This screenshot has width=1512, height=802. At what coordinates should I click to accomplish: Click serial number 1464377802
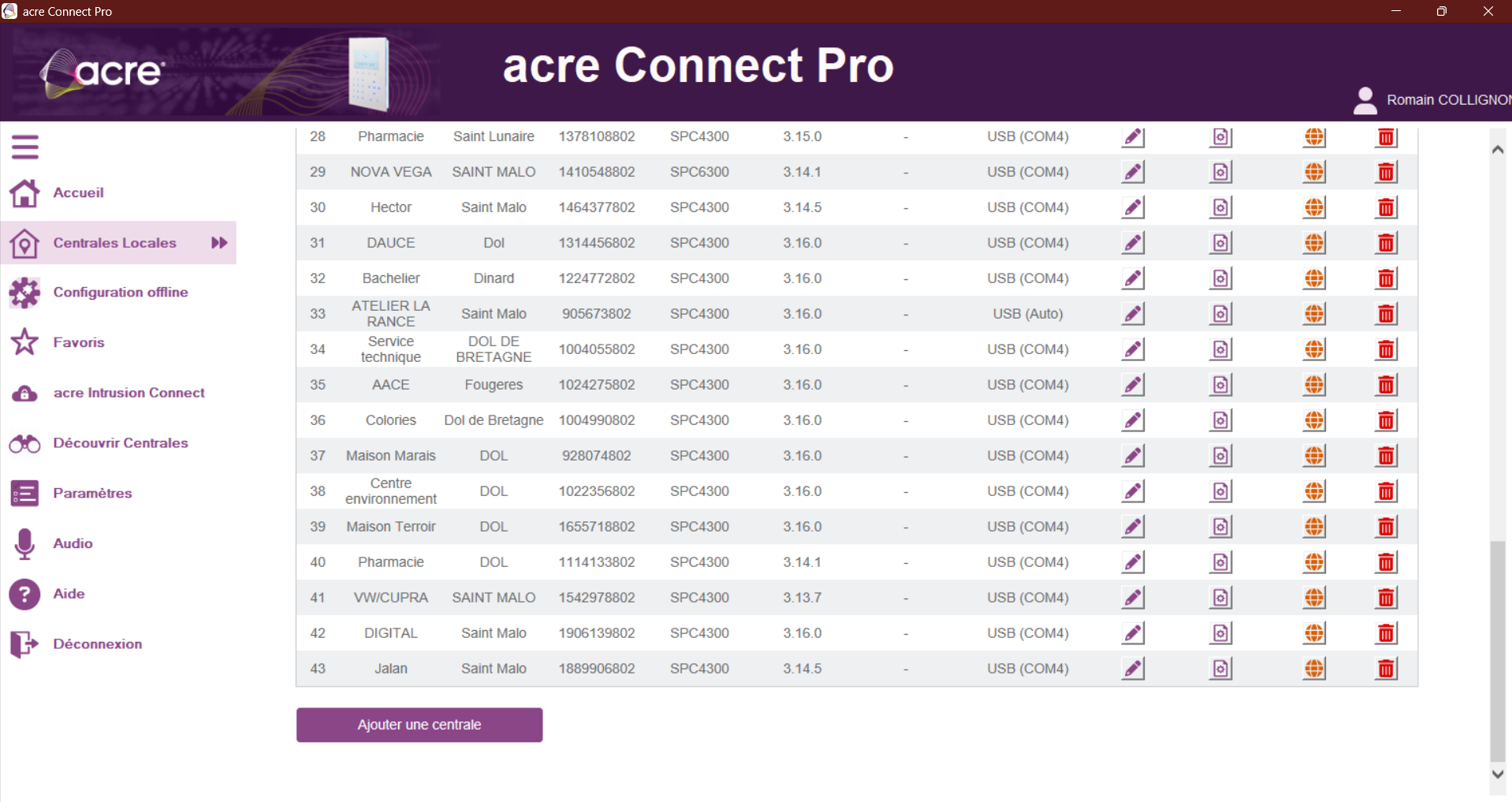click(597, 207)
